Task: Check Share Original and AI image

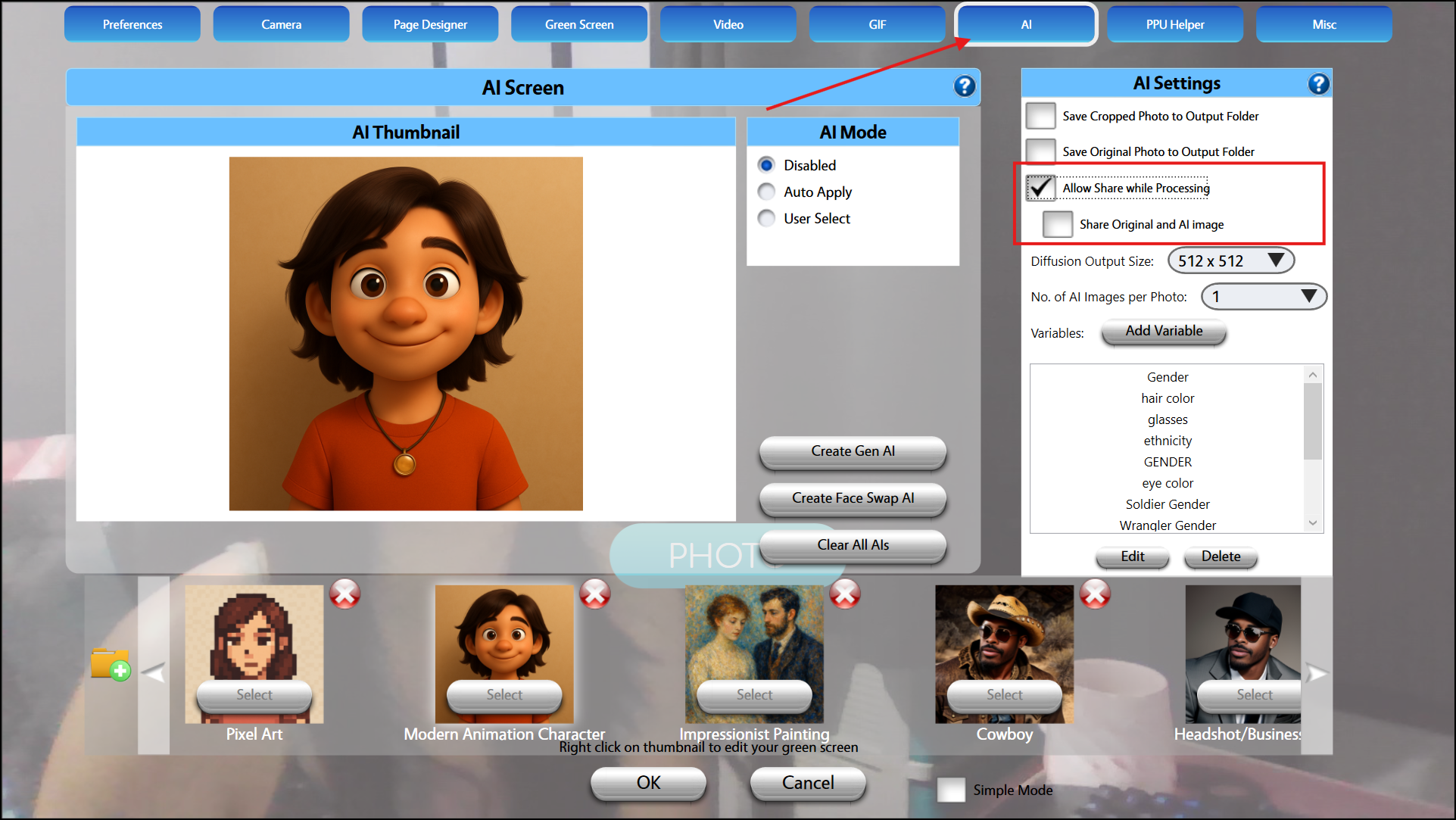Action: (x=1057, y=224)
